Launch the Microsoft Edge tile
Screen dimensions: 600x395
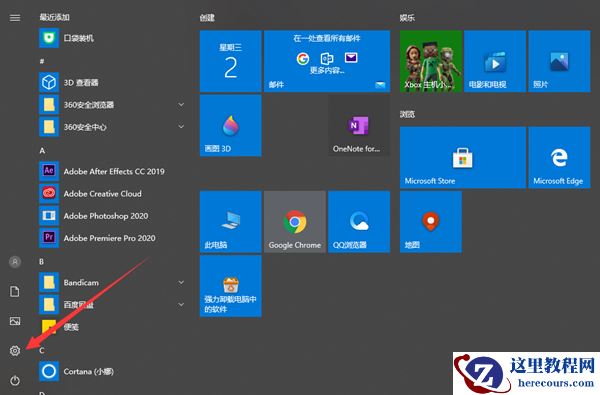point(559,157)
